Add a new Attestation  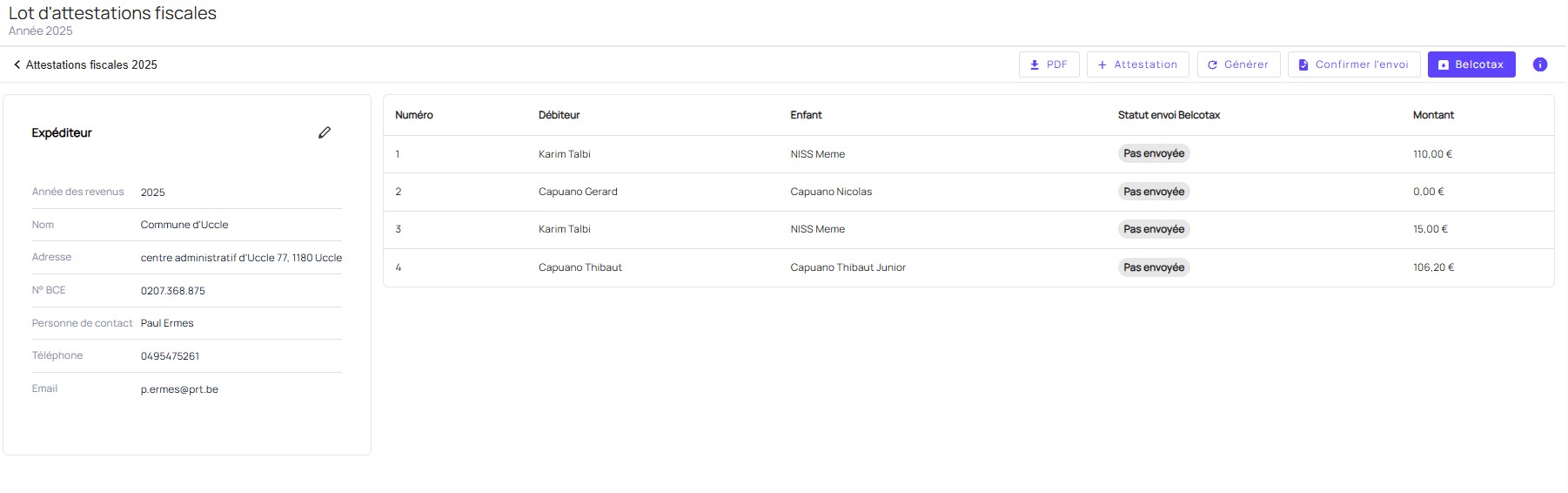[1137, 64]
